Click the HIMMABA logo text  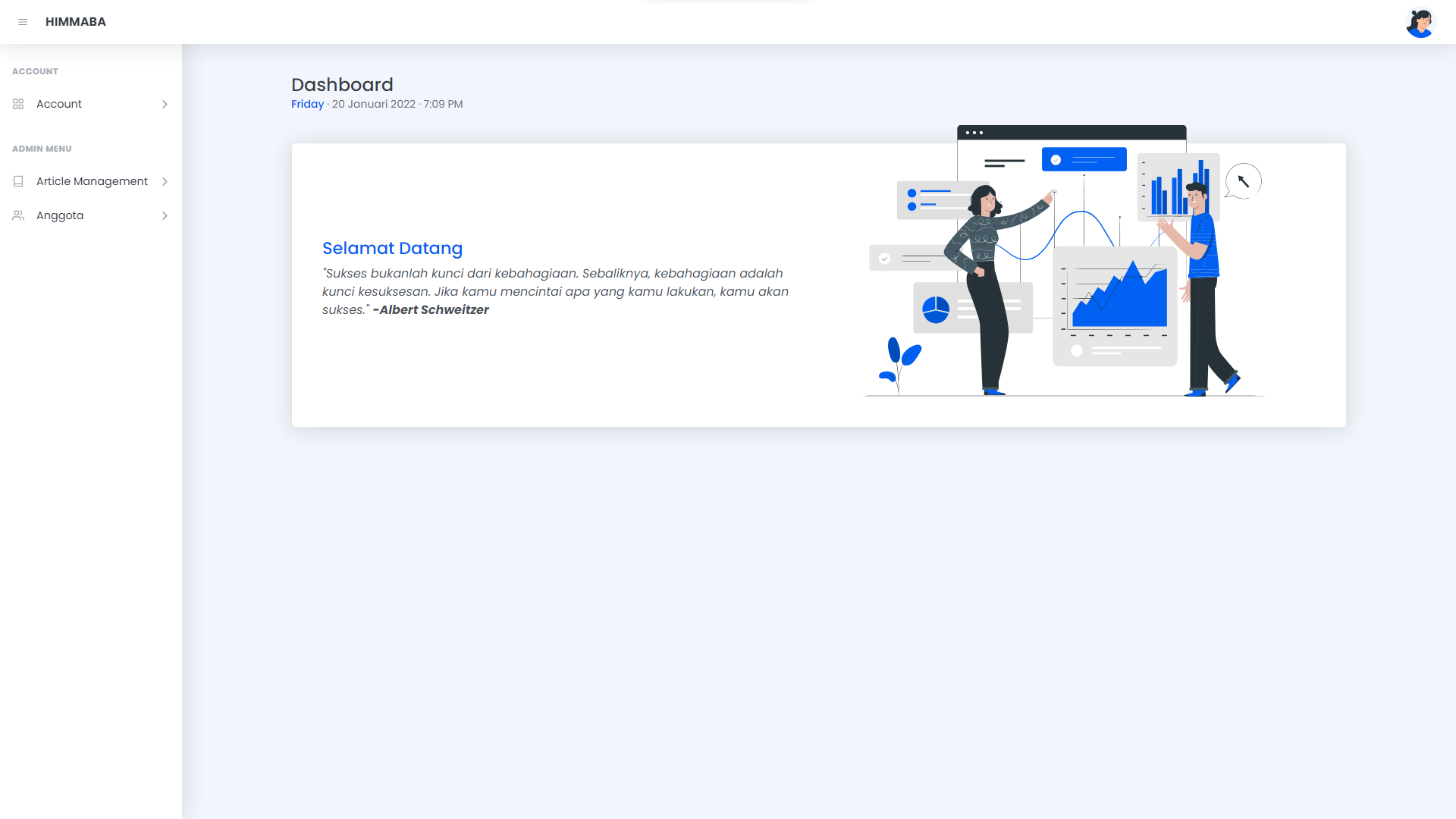(76, 22)
